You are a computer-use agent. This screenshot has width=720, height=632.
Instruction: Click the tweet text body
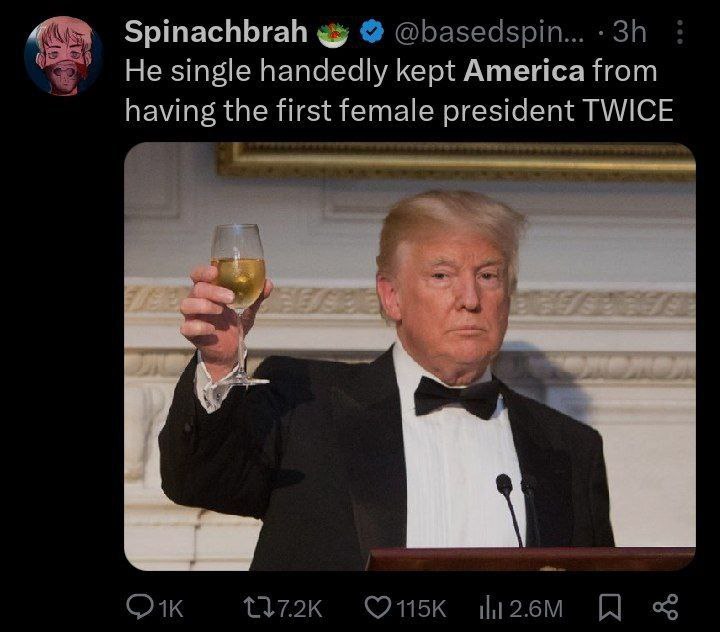tap(399, 90)
